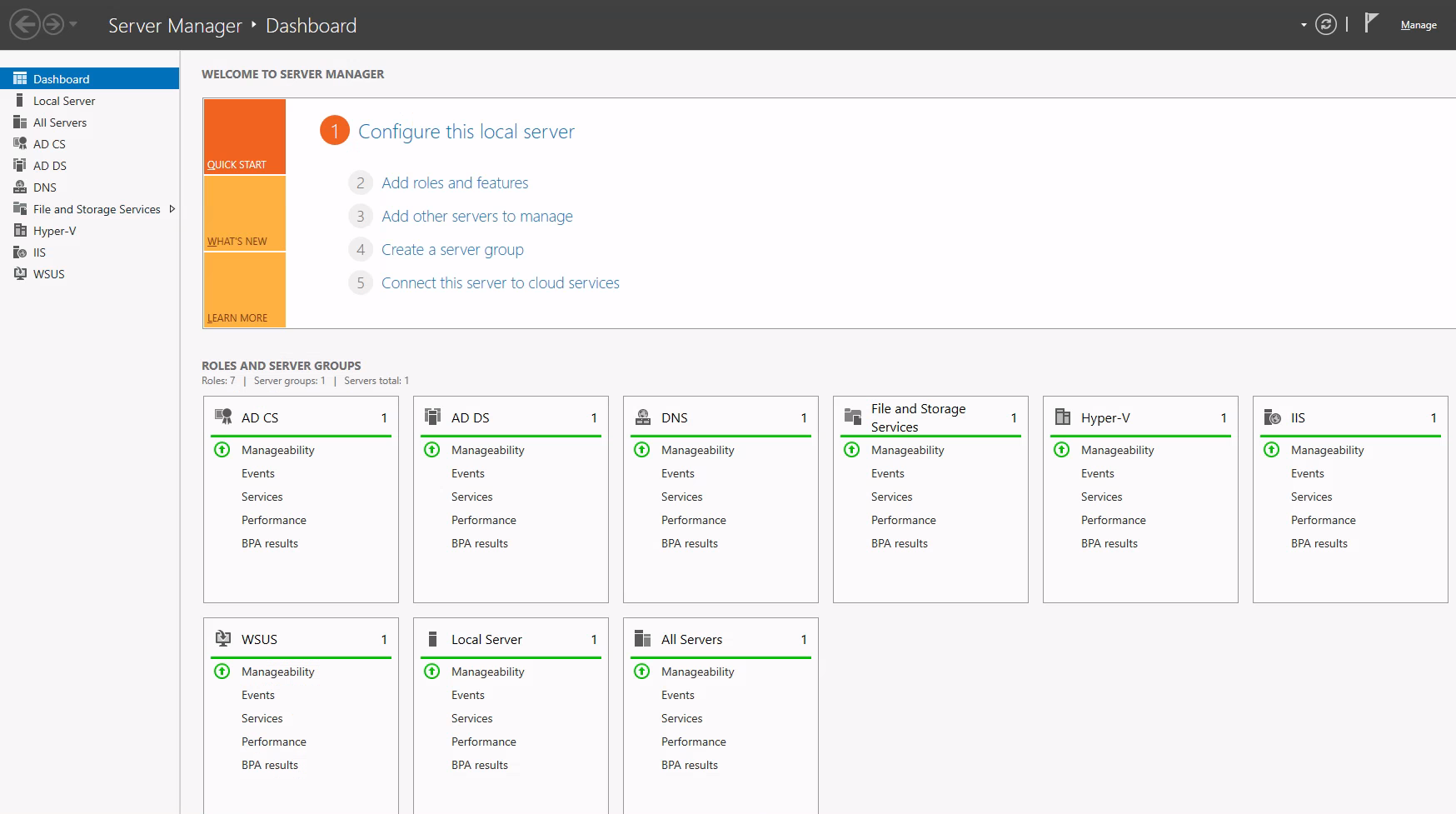1456x814 pixels.
Task: Open Performance in the All Servers tile
Action: tap(694, 742)
